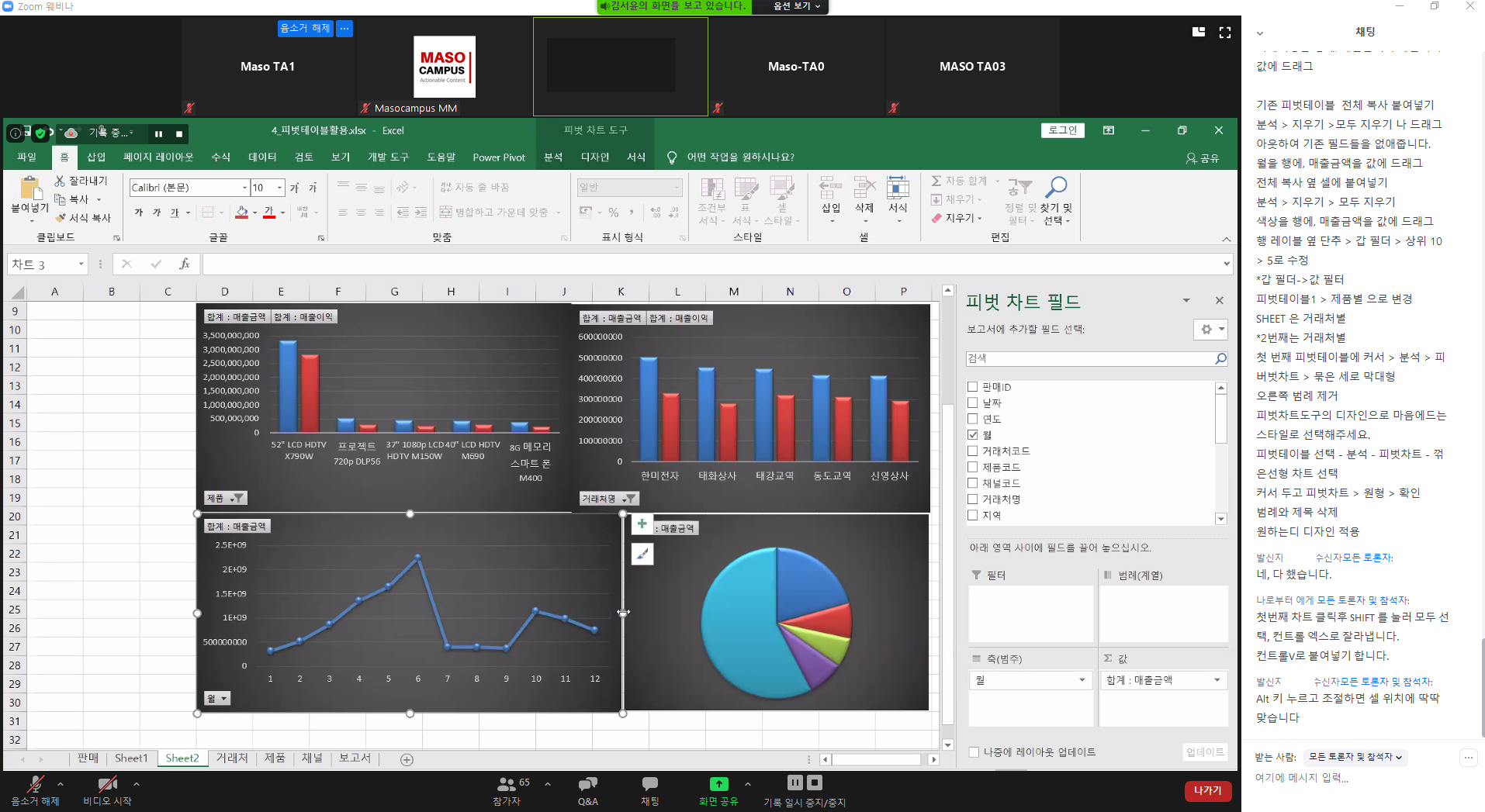Click the pivot field search box

pyautogui.click(x=1090, y=358)
